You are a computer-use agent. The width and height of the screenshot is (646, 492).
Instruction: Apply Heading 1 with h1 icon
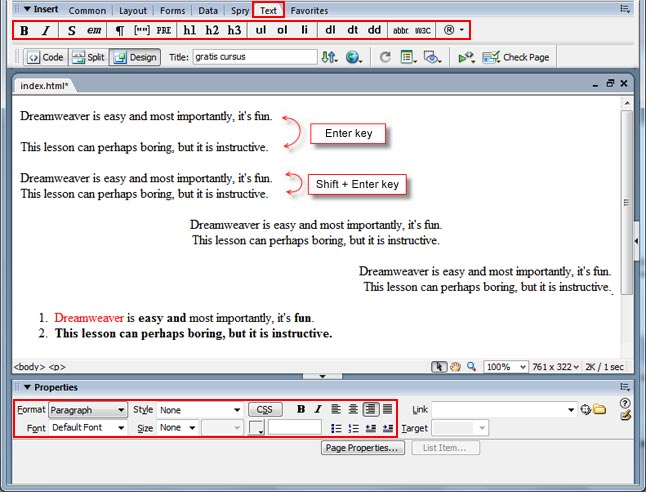190,30
